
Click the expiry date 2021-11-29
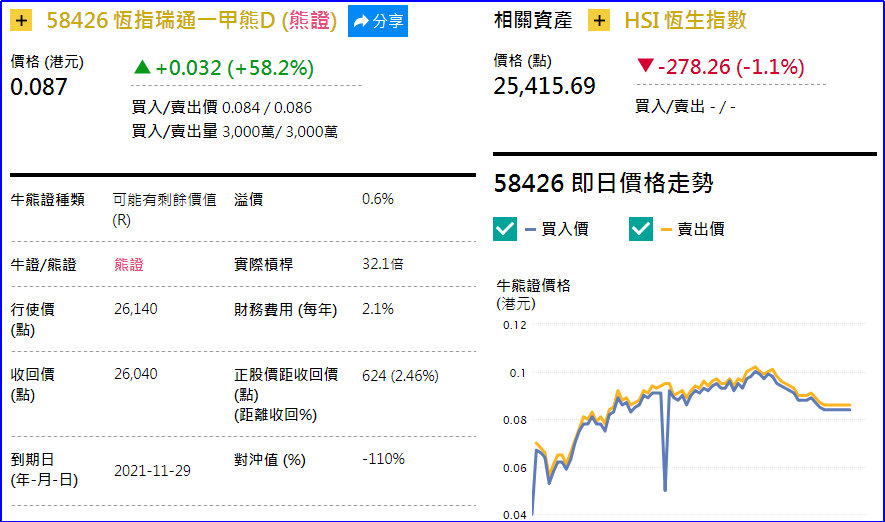[x=152, y=471]
